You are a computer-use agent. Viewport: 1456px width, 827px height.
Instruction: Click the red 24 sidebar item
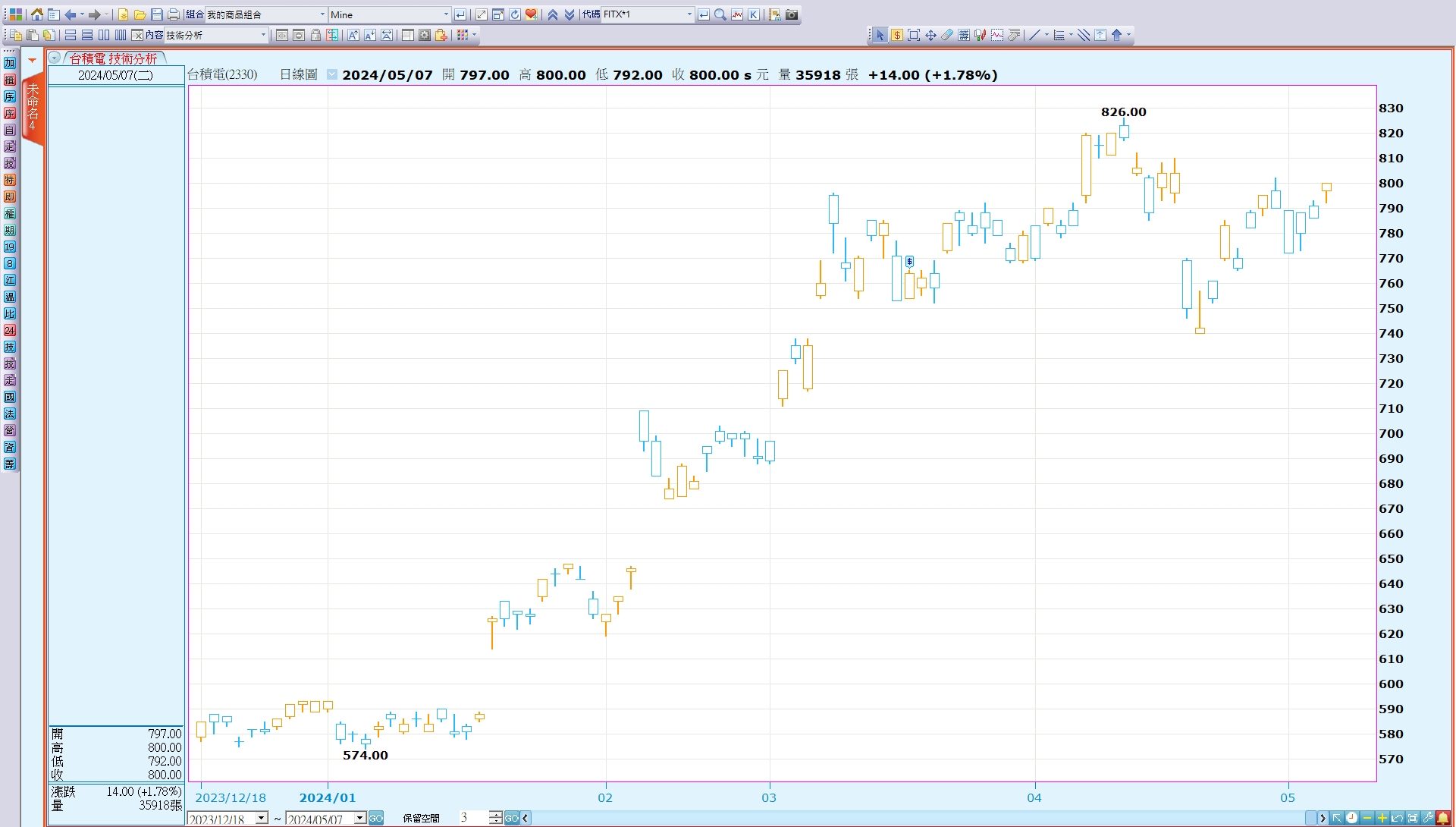tap(10, 330)
